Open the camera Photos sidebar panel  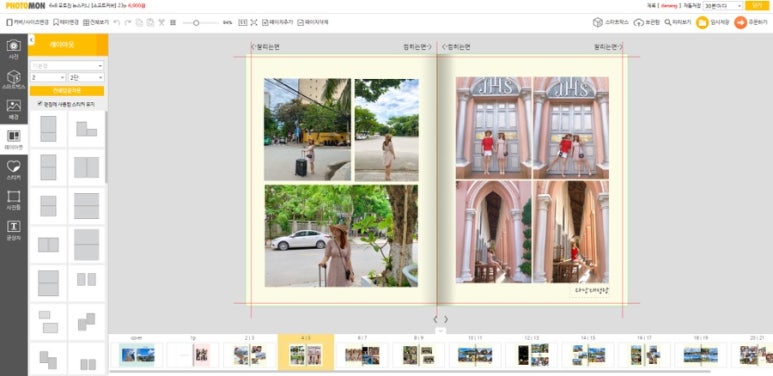click(14, 49)
